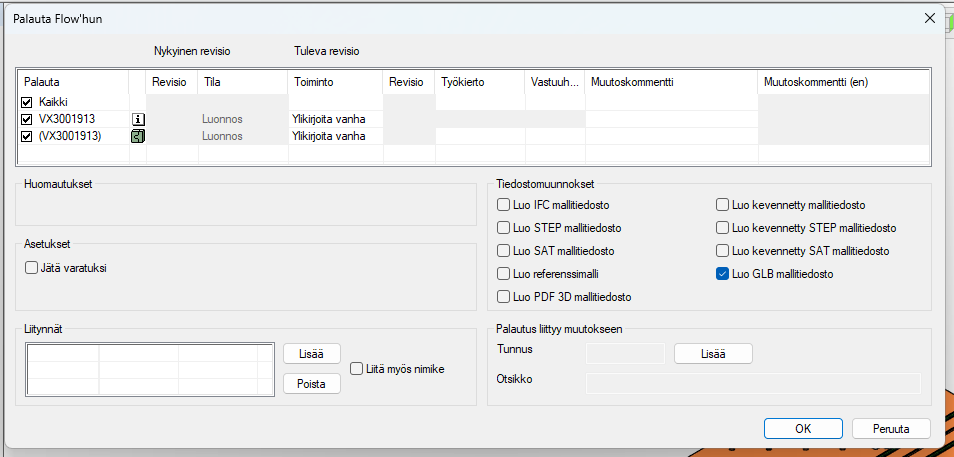
Task: Uncheck Luo GLB mallitiedosto
Action: (x=723, y=274)
